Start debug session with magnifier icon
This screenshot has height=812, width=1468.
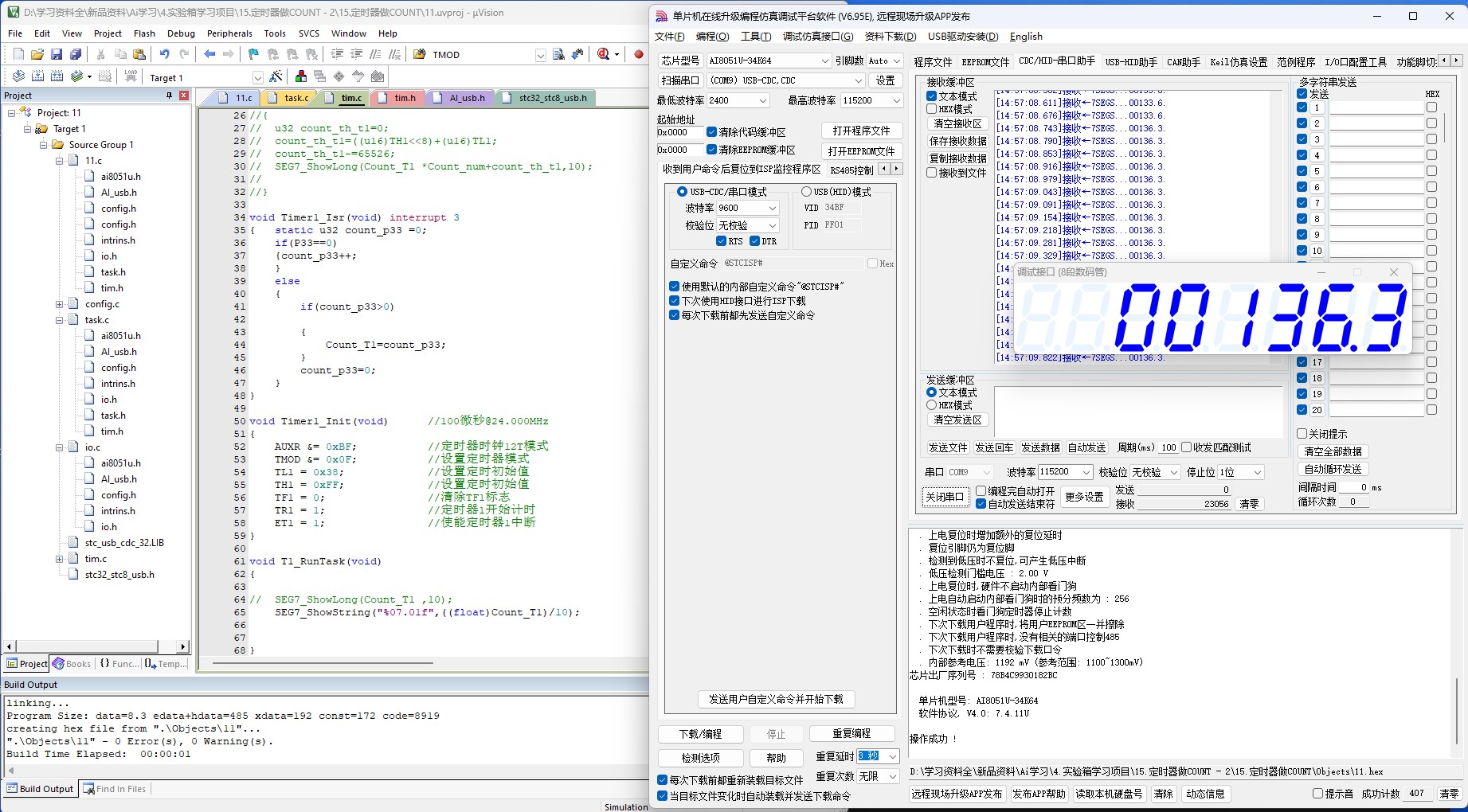(x=603, y=54)
